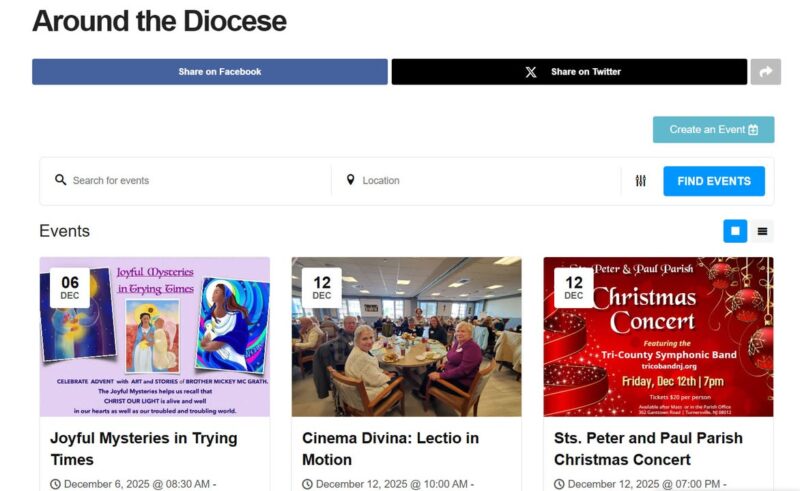Viewport: 800px width, 491px height.
Task: Click the share arrow icon button
Action: point(765,72)
